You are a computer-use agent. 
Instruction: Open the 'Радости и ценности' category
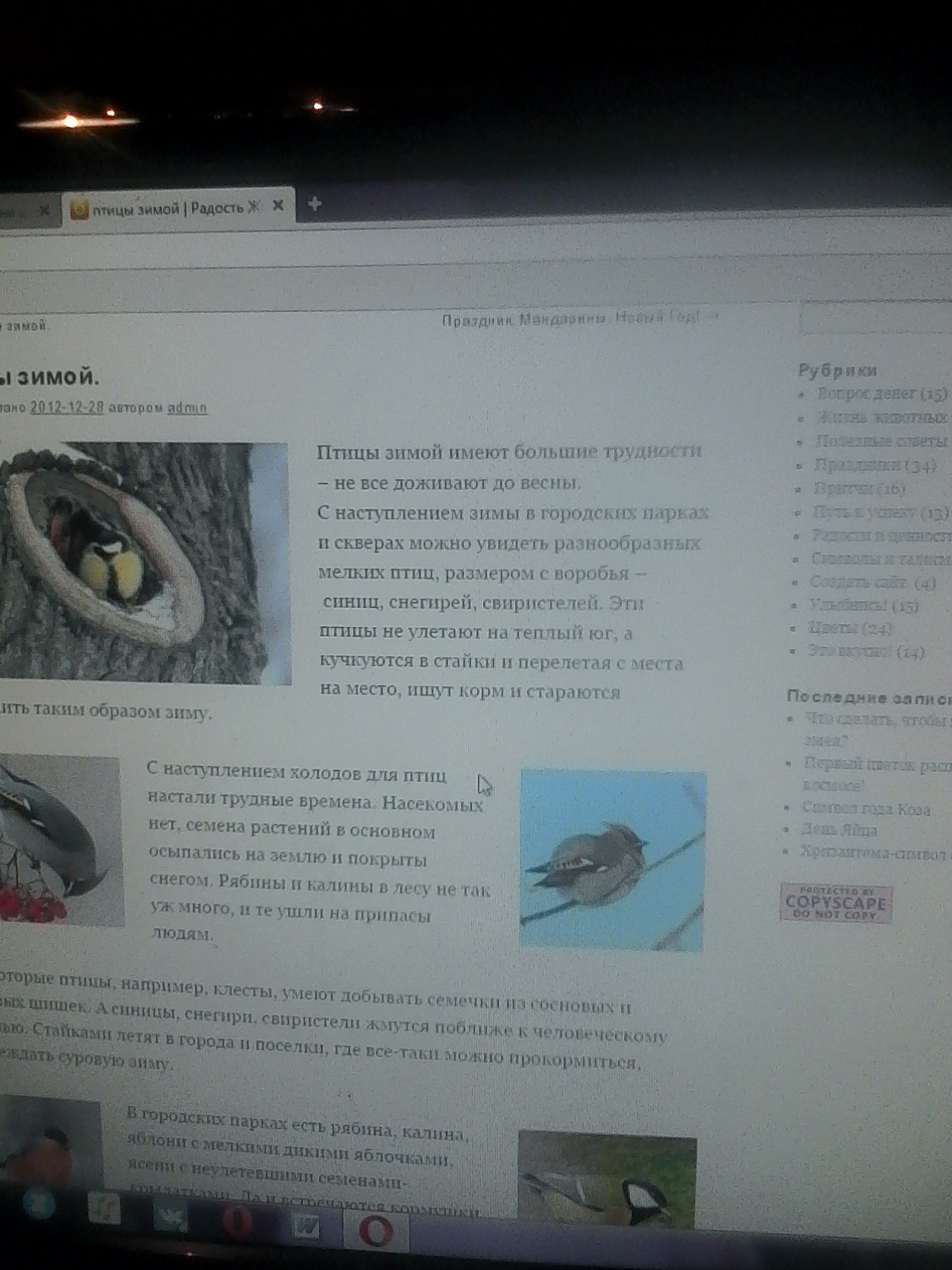[881, 536]
